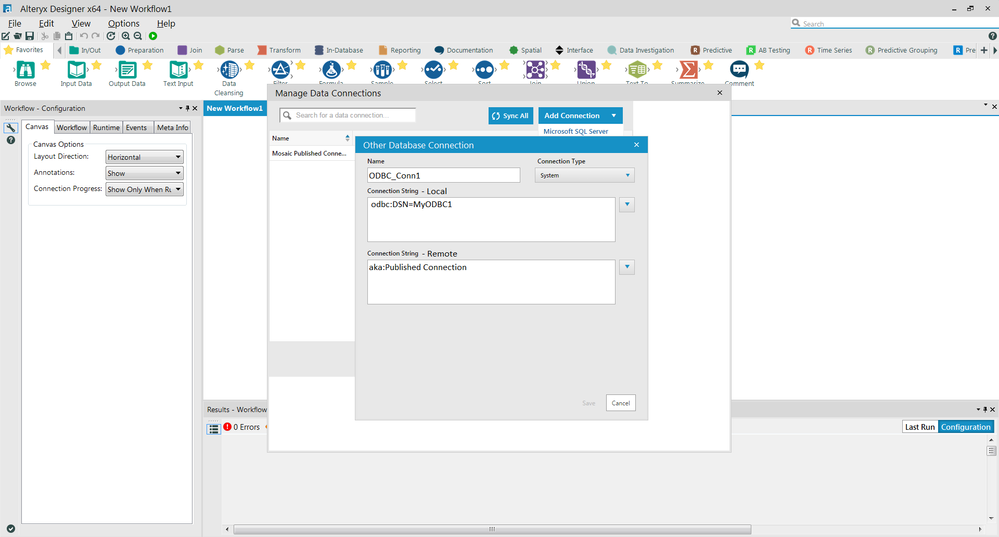Image resolution: width=999 pixels, height=537 pixels.
Task: Toggle favorite star next to Input Data tool
Action: pos(96,65)
